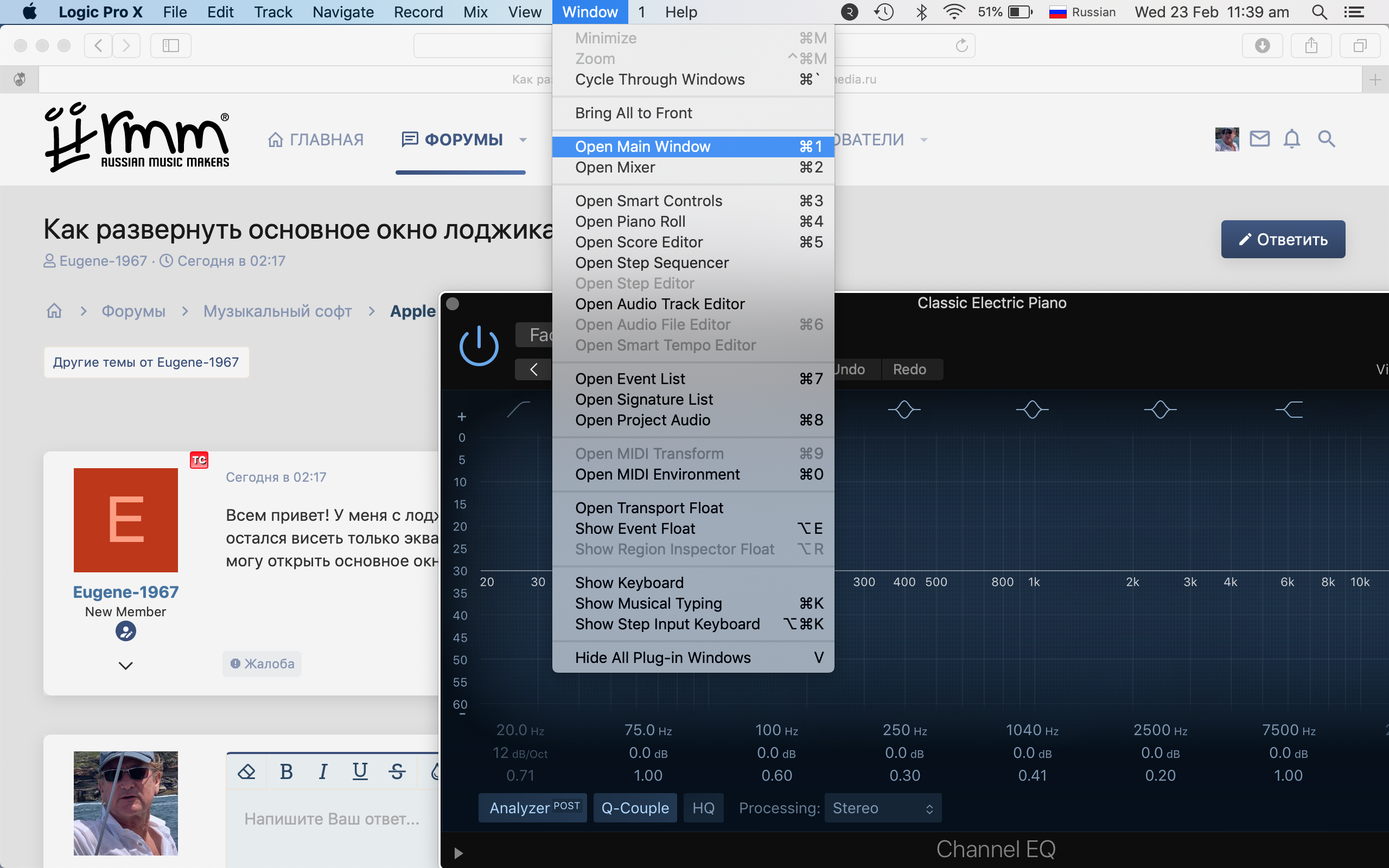This screenshot has height=868, width=1389.
Task: Select the 2500 Hz parametric band icon
Action: pos(1161,409)
